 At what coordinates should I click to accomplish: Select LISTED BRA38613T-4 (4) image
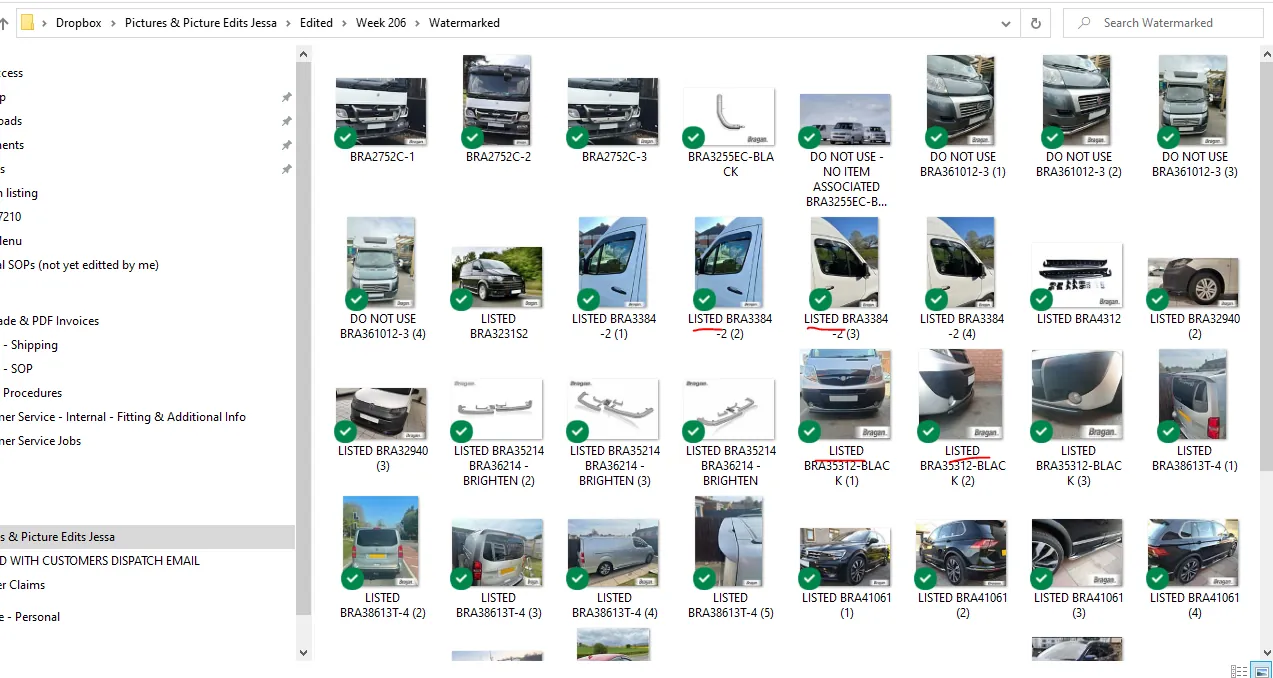(x=614, y=555)
